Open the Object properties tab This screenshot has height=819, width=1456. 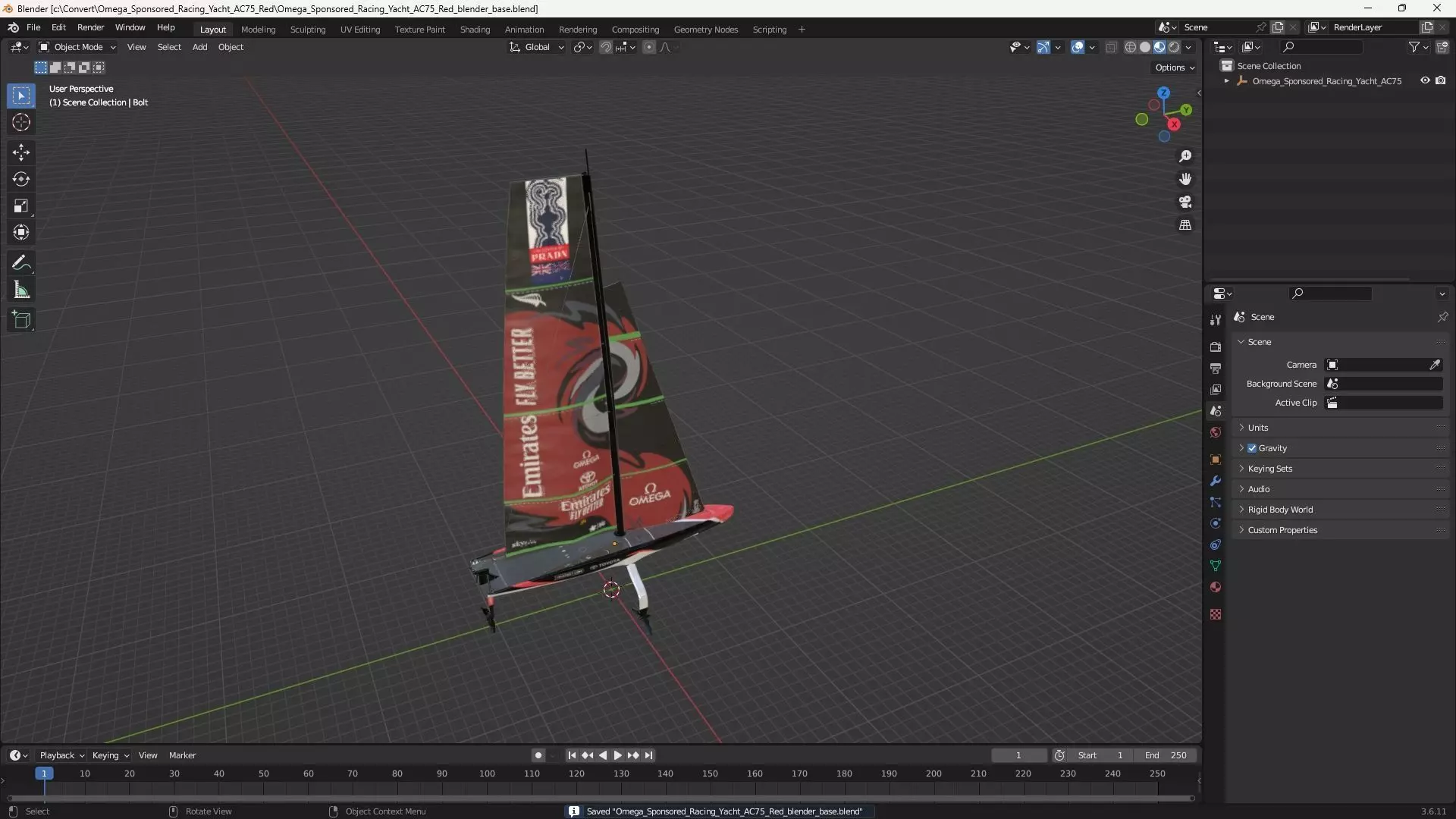pyautogui.click(x=1216, y=460)
